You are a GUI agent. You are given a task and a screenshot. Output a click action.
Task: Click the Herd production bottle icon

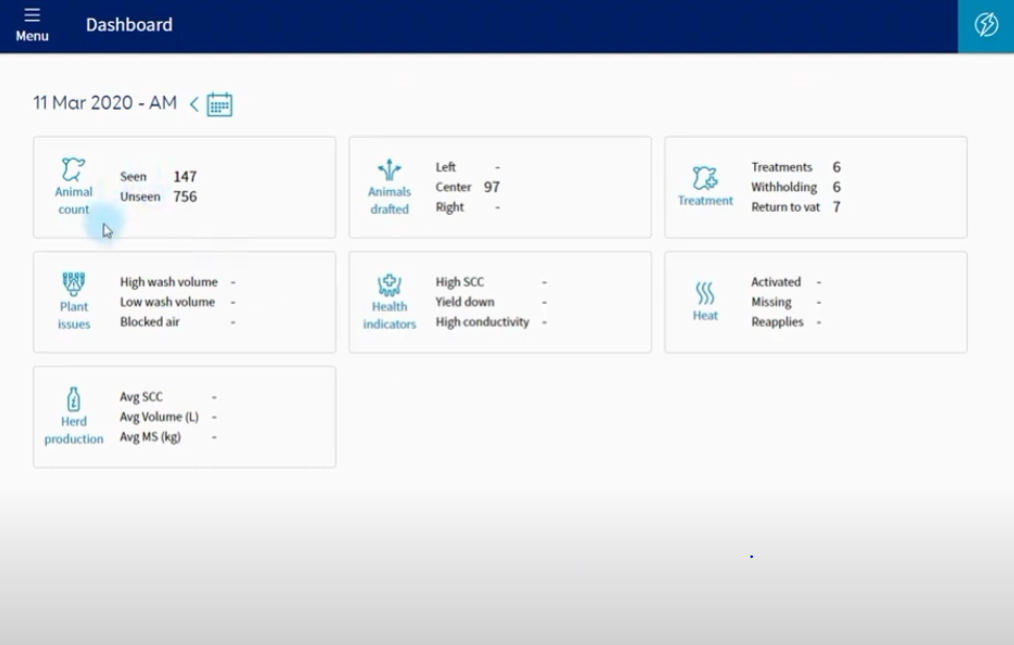(74, 399)
